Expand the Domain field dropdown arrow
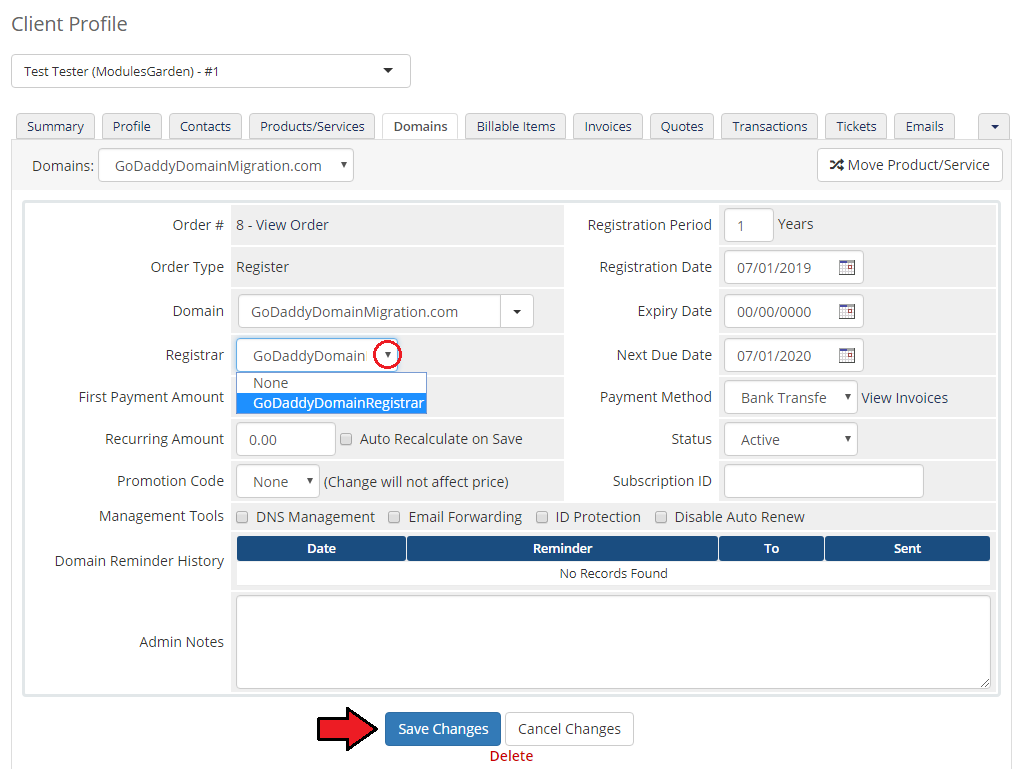 pos(517,311)
